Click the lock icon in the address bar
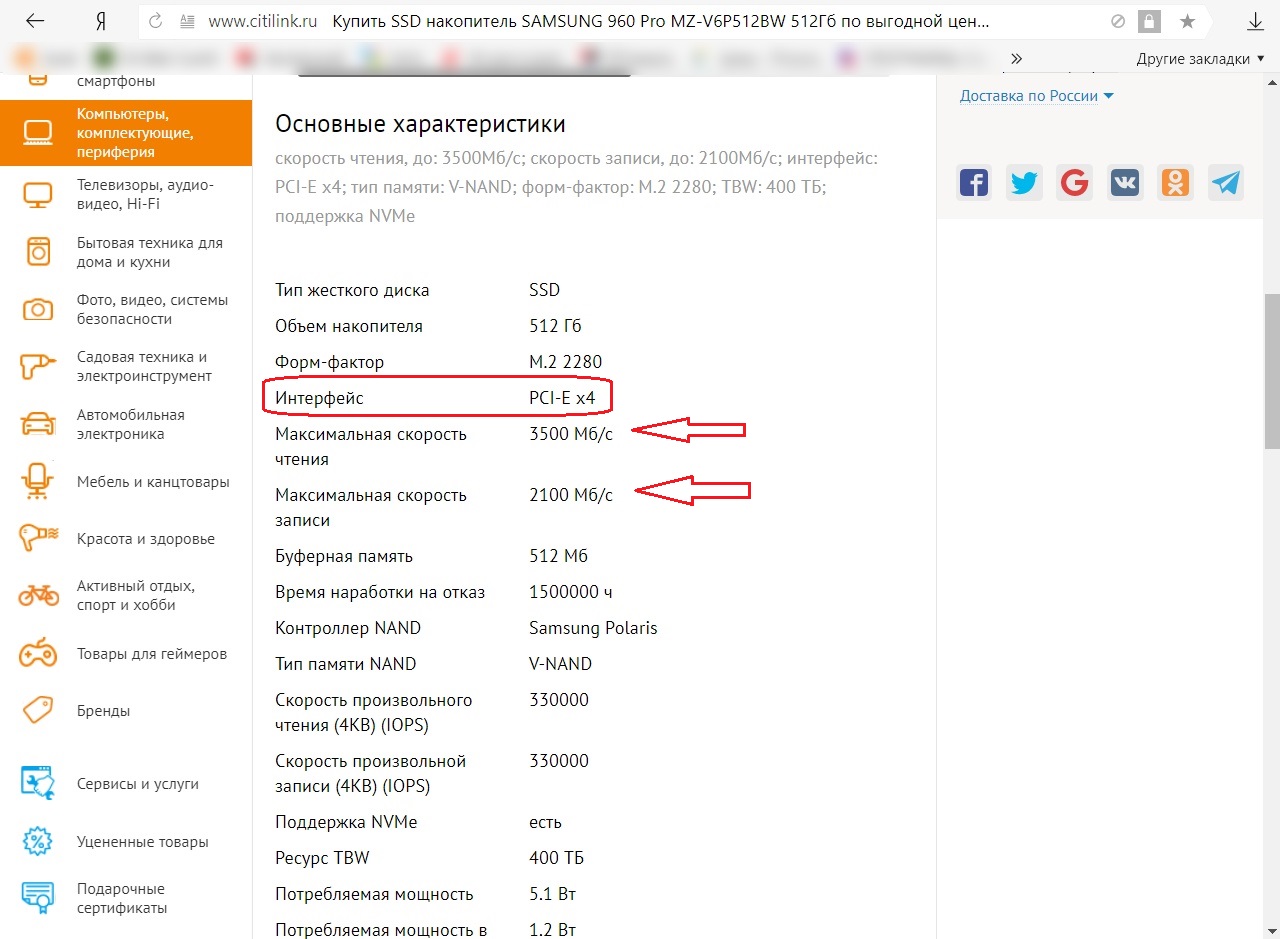This screenshot has width=1280, height=939. pos(1151,21)
